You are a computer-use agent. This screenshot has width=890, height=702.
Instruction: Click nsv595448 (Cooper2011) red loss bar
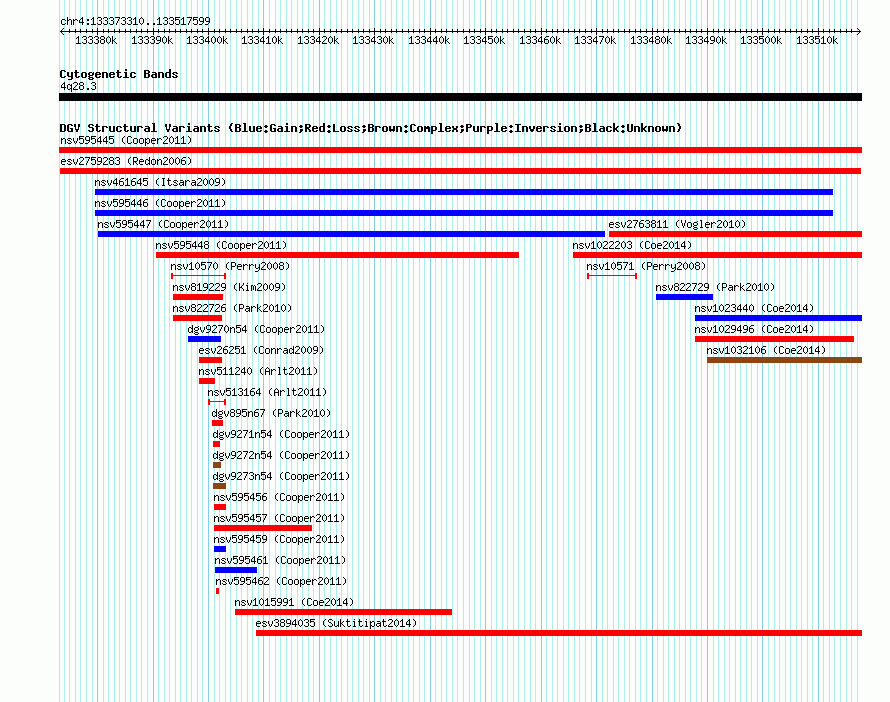(337, 255)
